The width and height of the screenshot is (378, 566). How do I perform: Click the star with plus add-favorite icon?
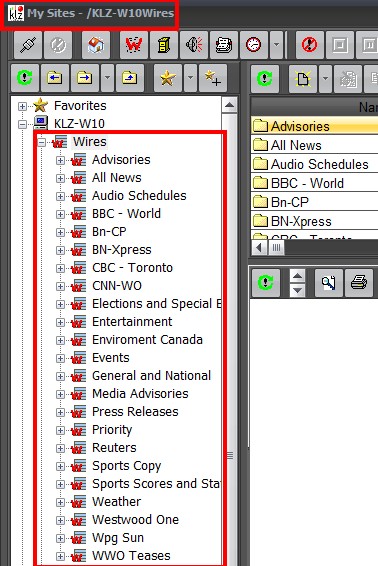point(213,78)
